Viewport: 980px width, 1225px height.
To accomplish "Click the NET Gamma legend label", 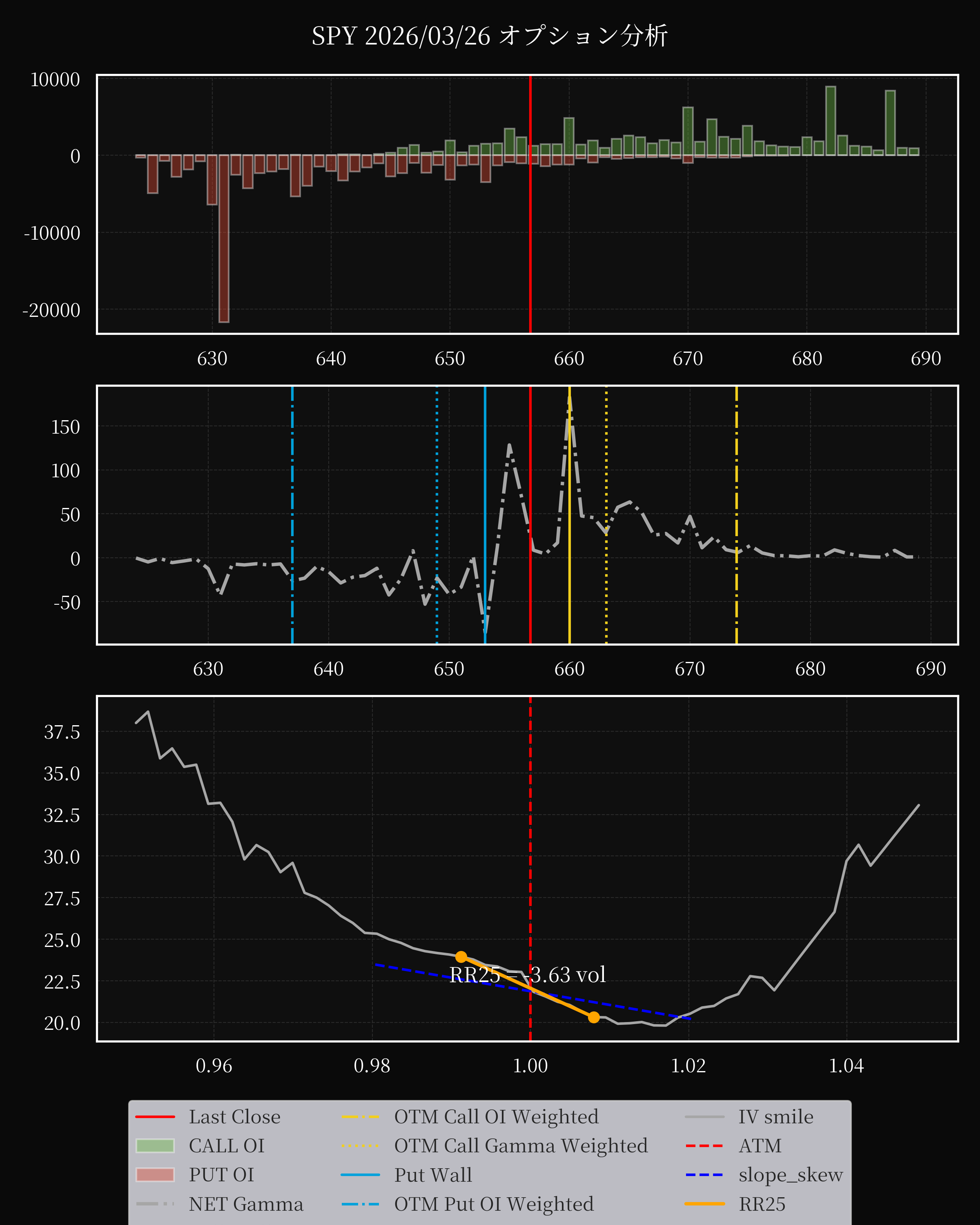I will click(x=246, y=1204).
